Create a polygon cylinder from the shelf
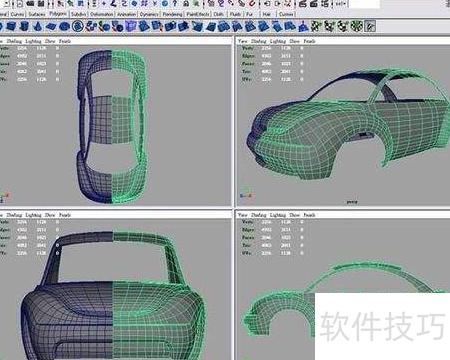 click(x=25, y=26)
